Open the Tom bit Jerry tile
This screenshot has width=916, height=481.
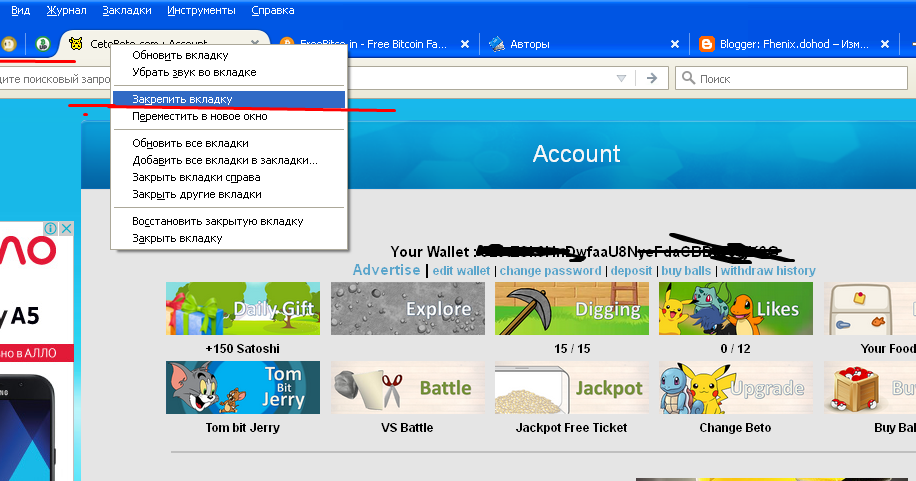click(242, 387)
